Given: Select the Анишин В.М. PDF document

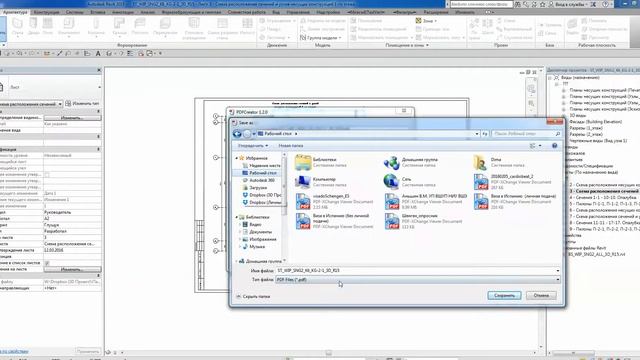Looking at the screenshot, I should (x=425, y=202).
